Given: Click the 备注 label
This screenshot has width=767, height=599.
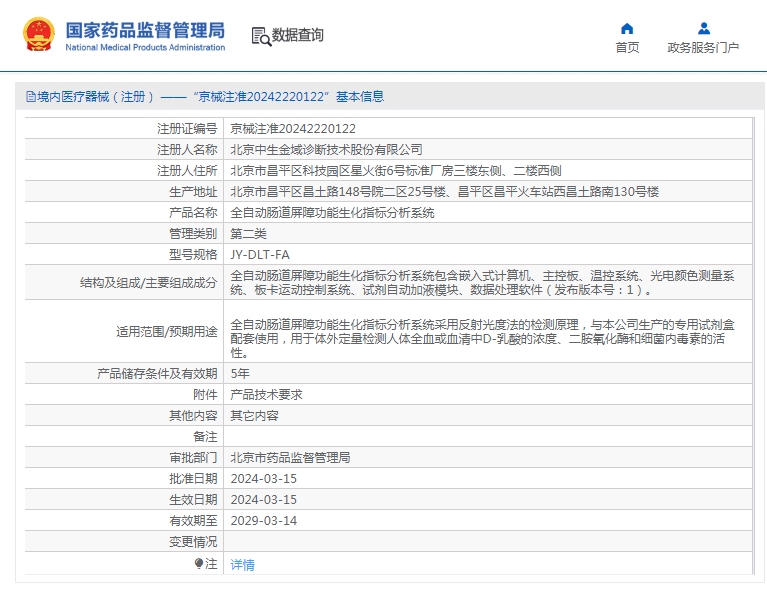Looking at the screenshot, I should click(205, 437).
